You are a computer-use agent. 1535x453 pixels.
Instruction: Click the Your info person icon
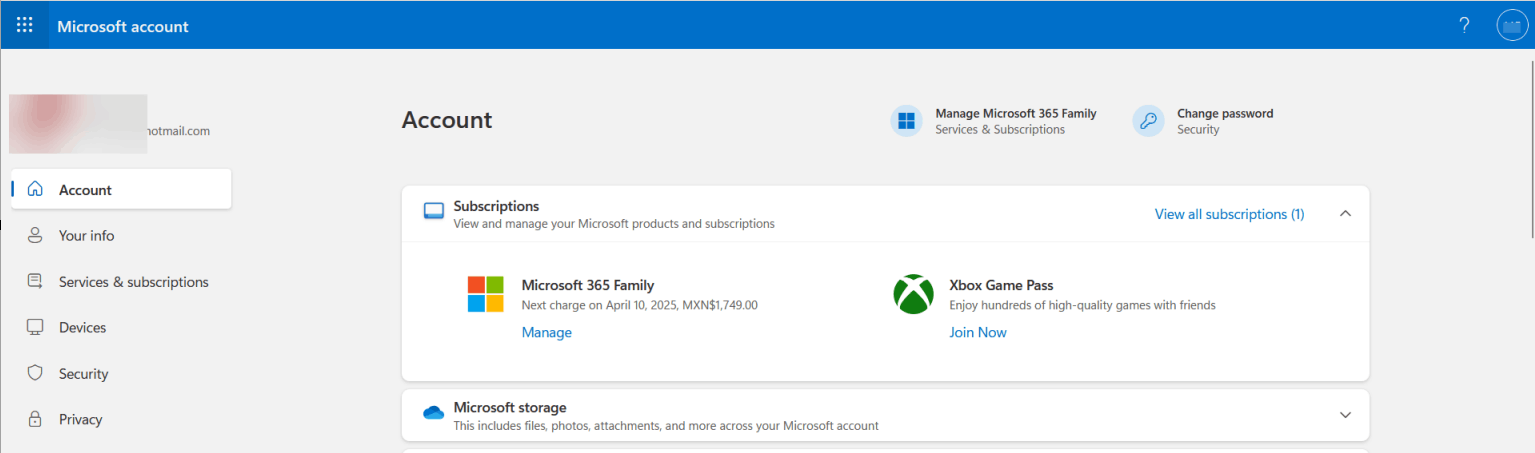coord(35,235)
